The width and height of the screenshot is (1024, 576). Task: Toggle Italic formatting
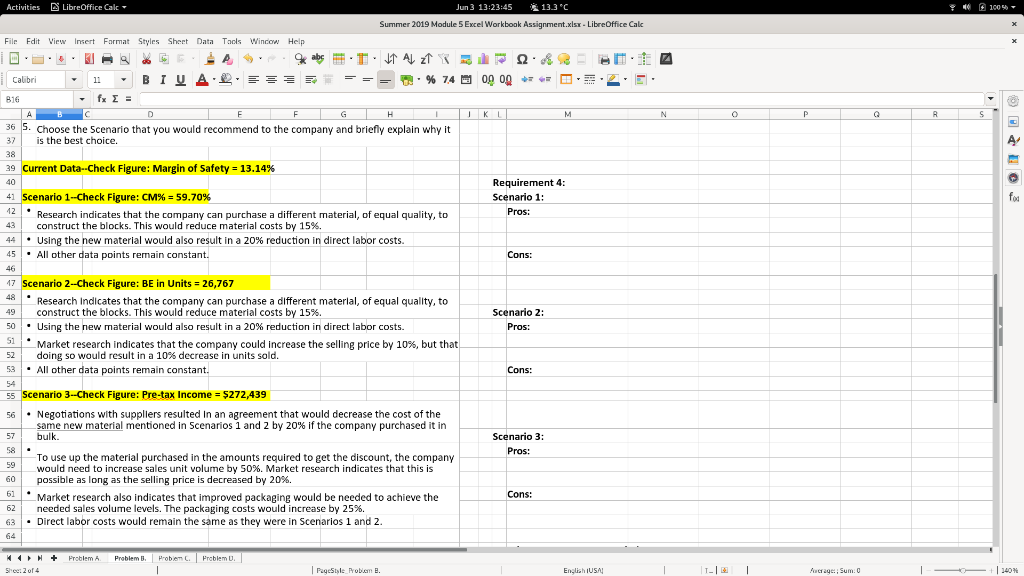pos(163,80)
